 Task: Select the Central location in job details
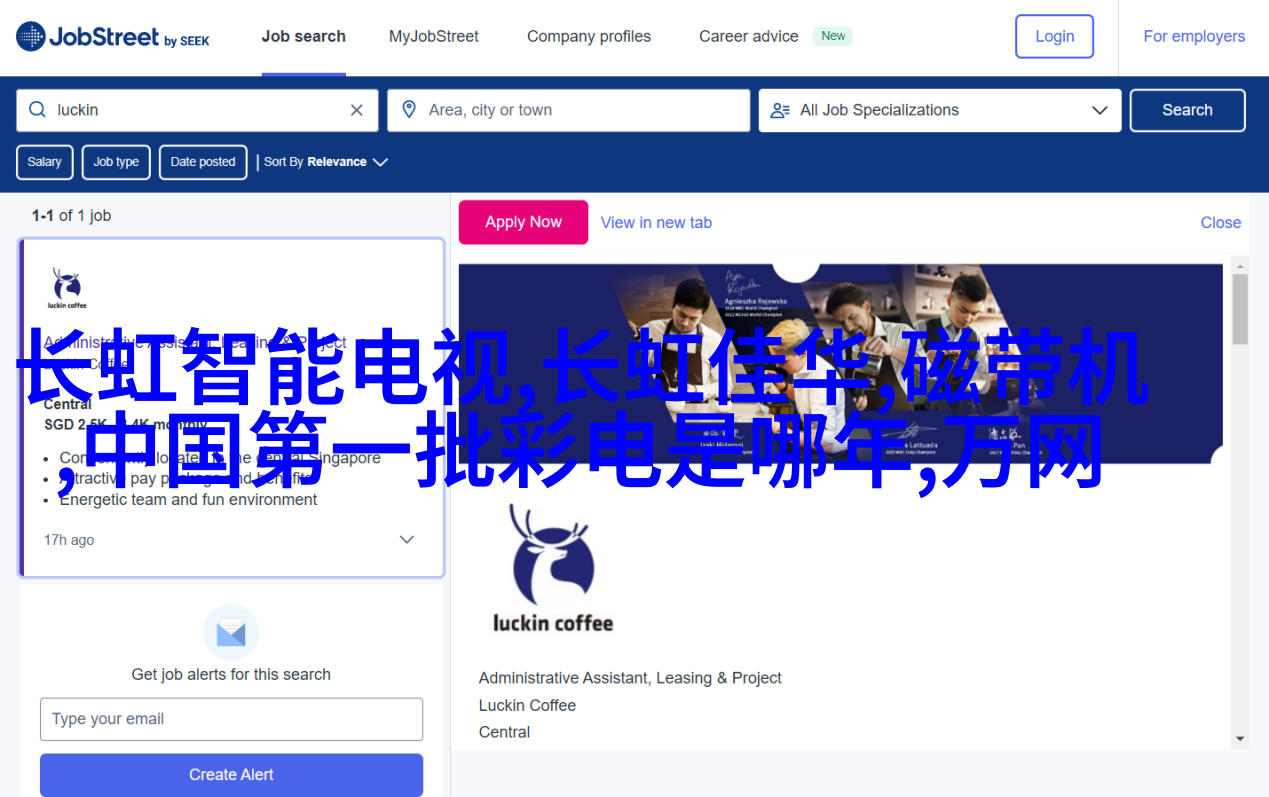click(504, 732)
